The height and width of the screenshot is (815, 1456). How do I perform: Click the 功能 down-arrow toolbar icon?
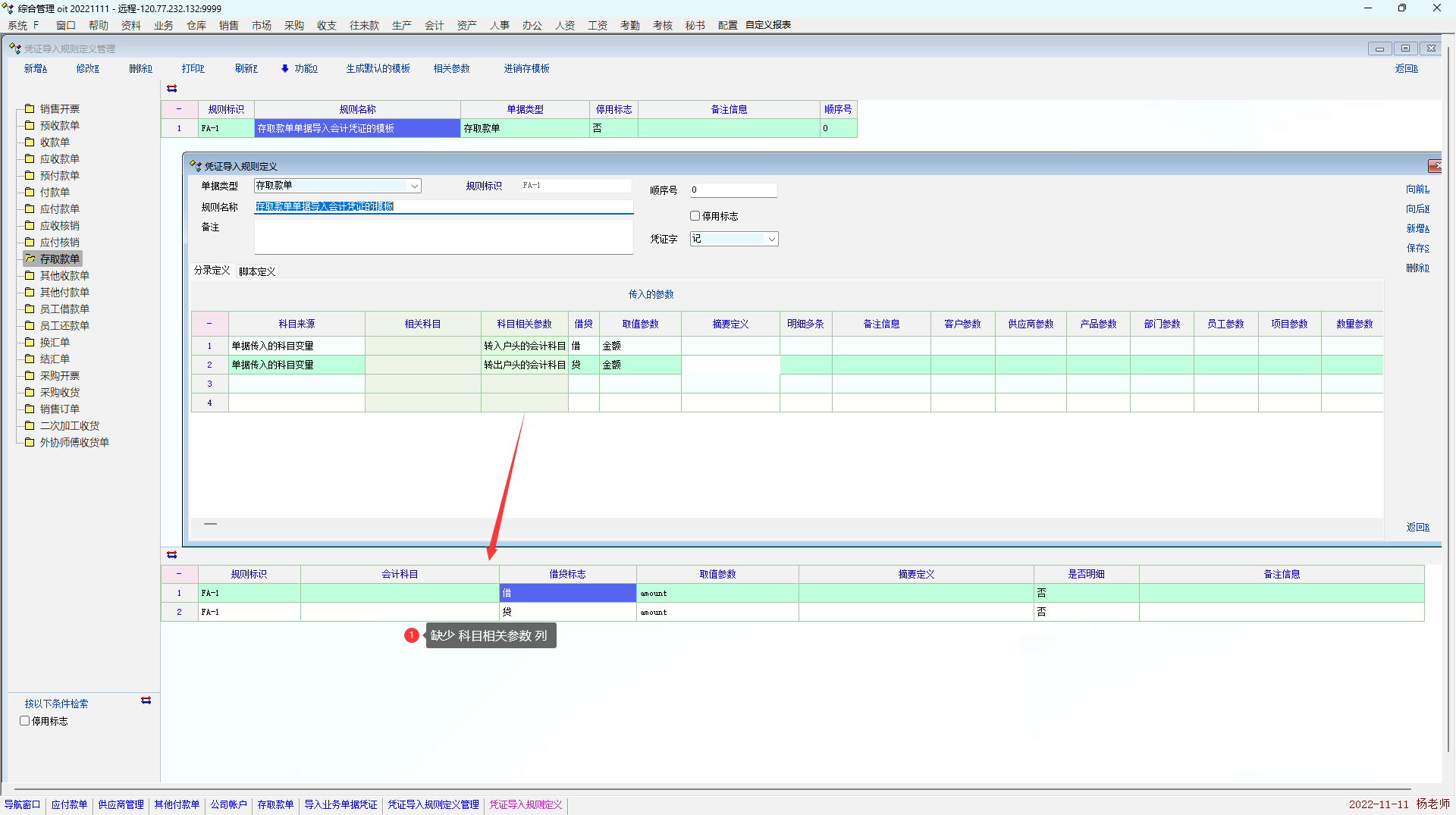pyautogui.click(x=285, y=68)
